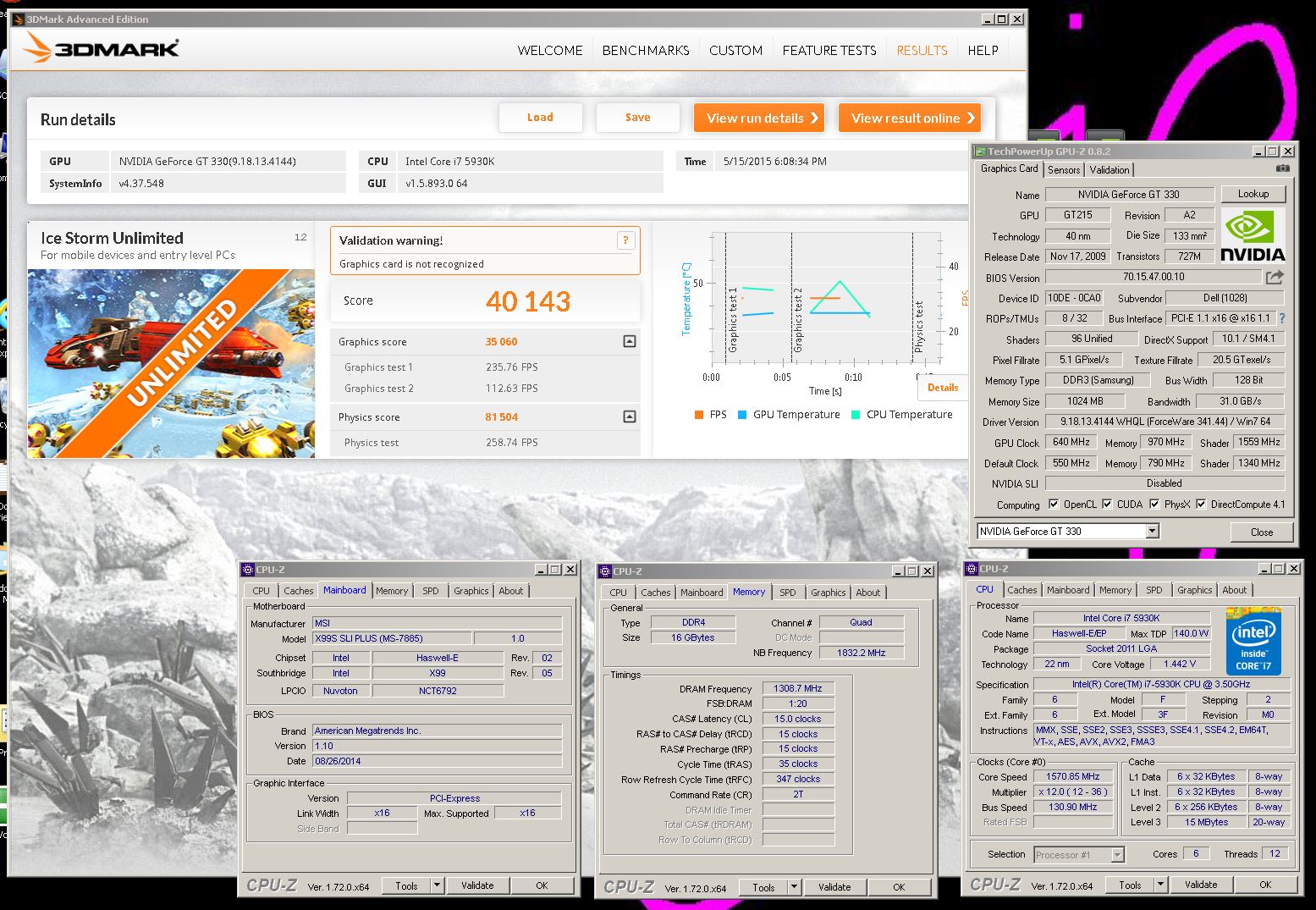Toggle the DirectCompute 4.1 checkbox

tap(1201, 504)
